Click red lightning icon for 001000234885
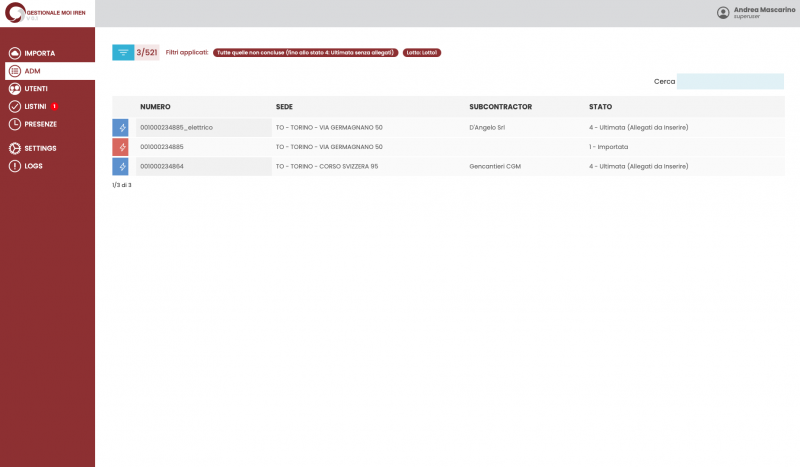The image size is (800, 467). [121, 147]
